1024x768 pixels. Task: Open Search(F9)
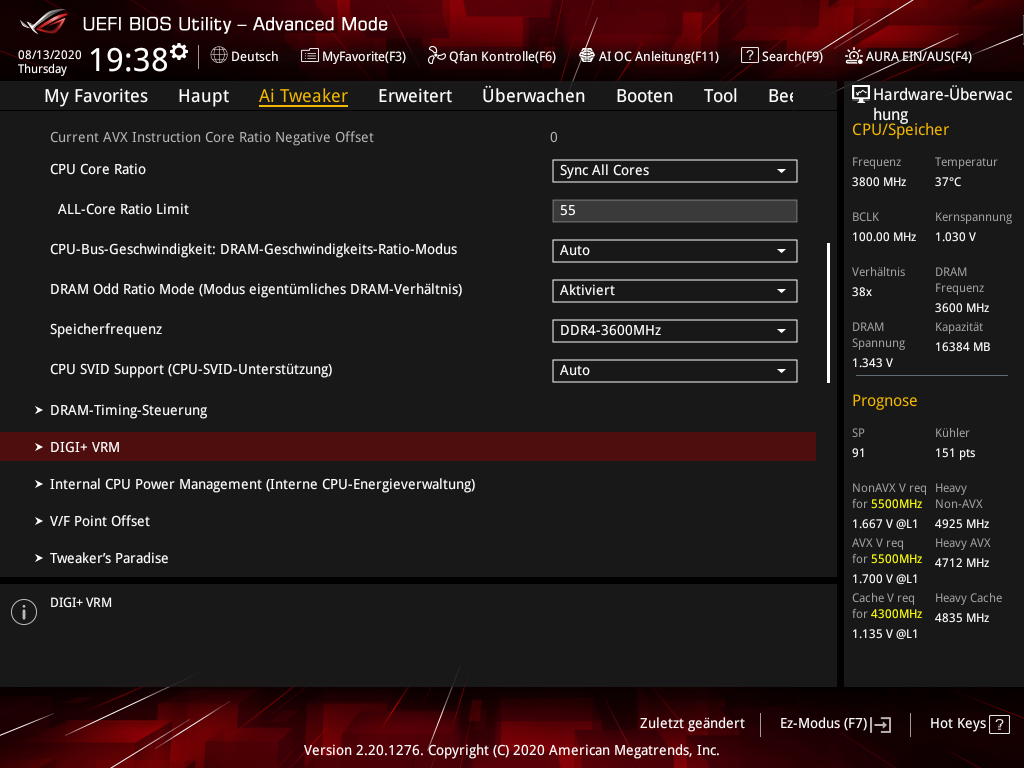click(782, 56)
